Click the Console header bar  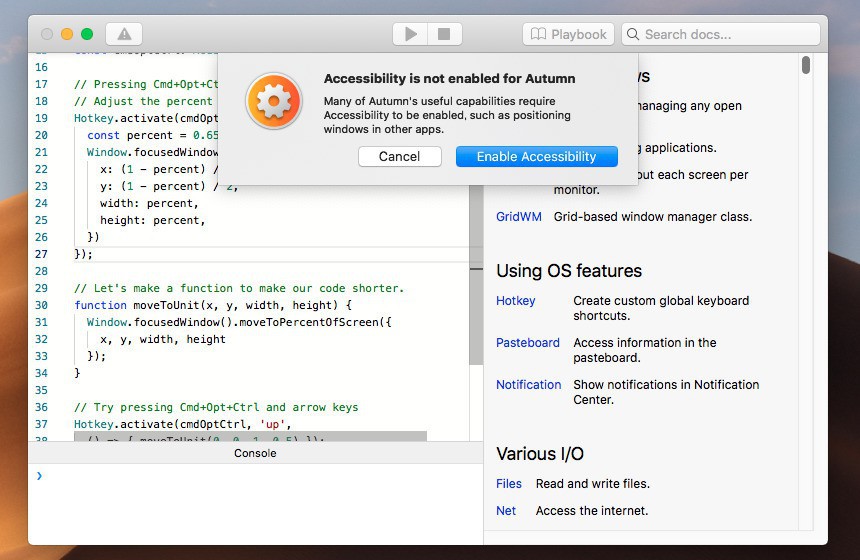pyautogui.click(x=255, y=453)
